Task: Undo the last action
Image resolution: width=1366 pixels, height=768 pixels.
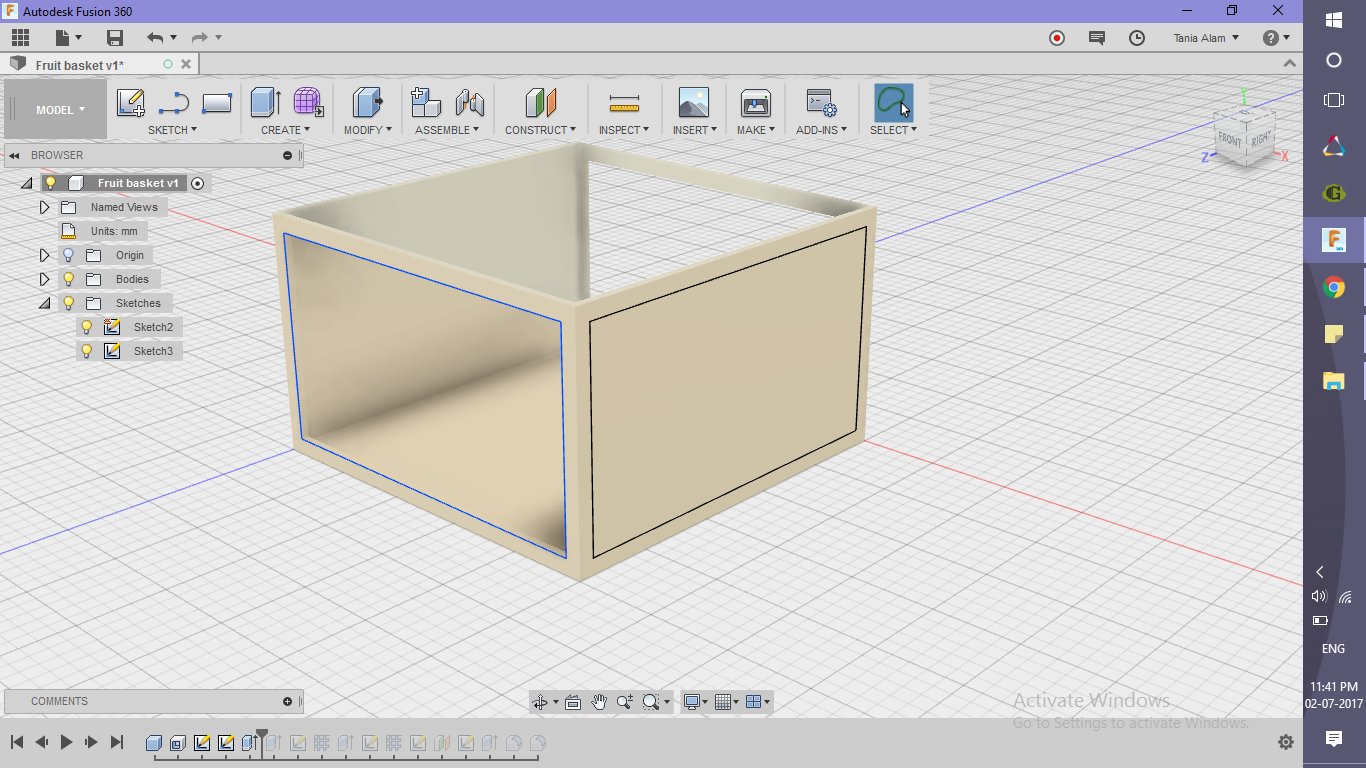Action: click(155, 38)
